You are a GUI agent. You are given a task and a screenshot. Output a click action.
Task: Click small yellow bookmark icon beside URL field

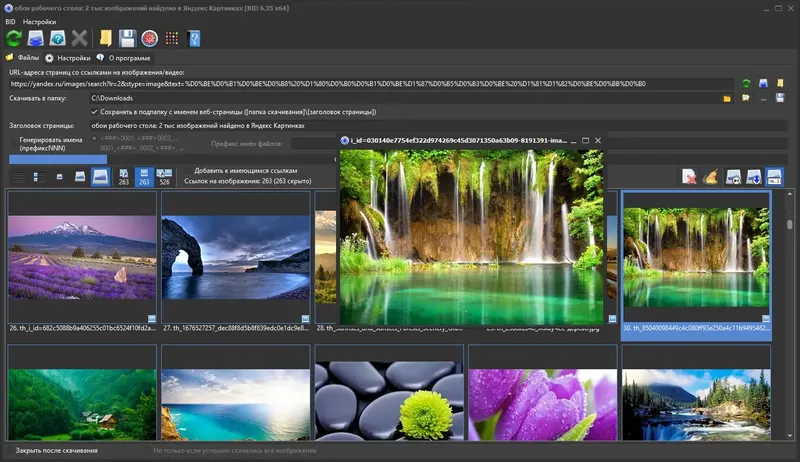780,83
